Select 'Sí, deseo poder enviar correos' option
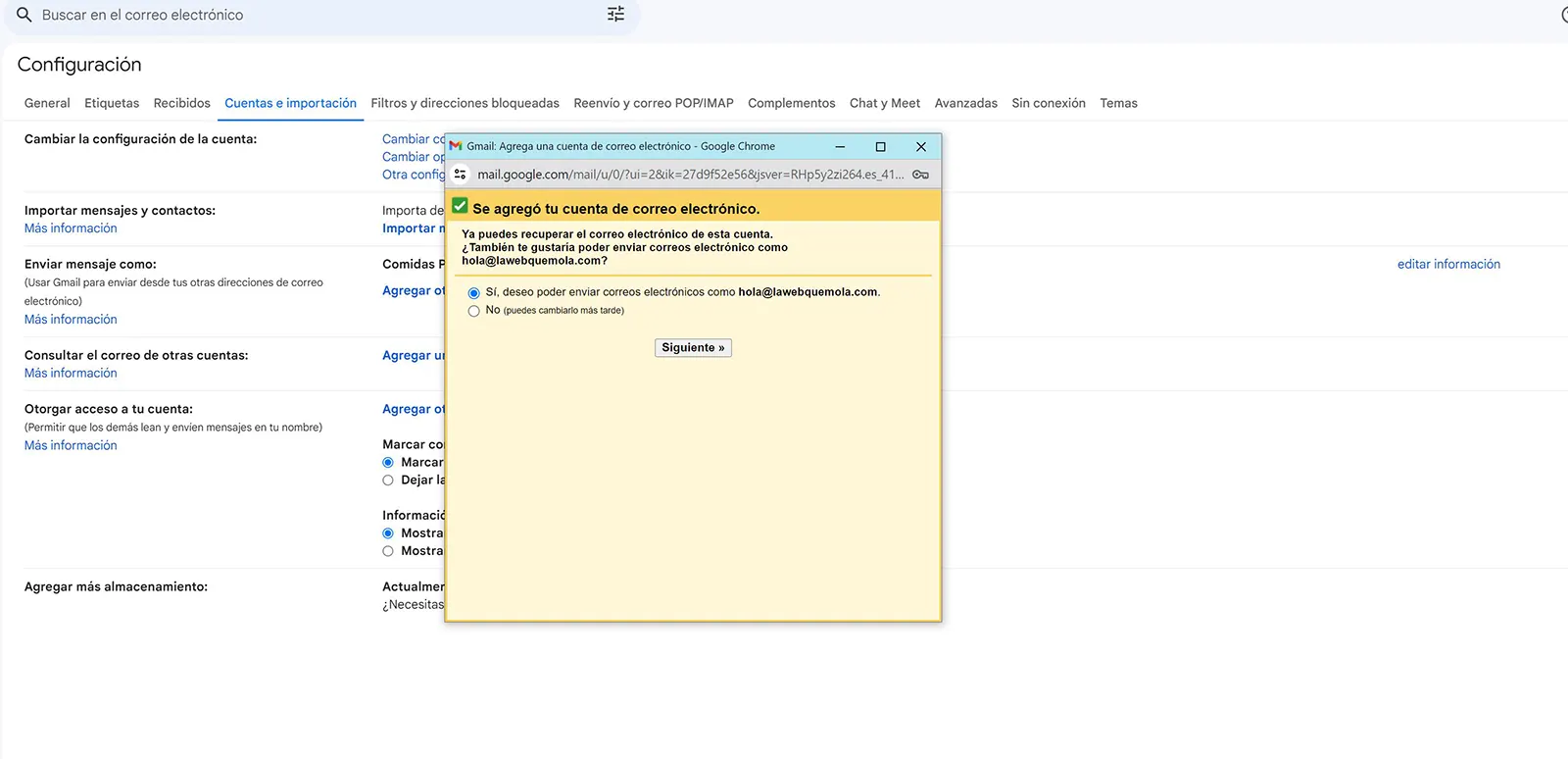 click(474, 293)
